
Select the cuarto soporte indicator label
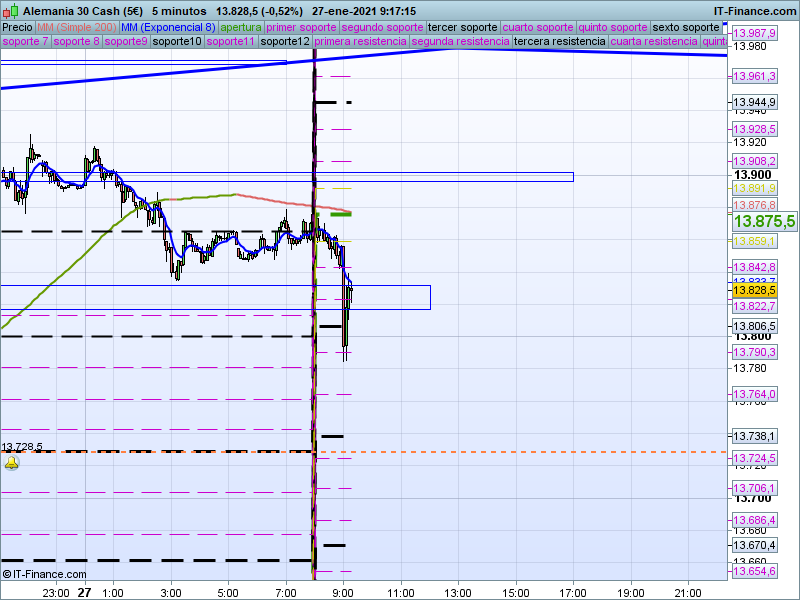538,27
